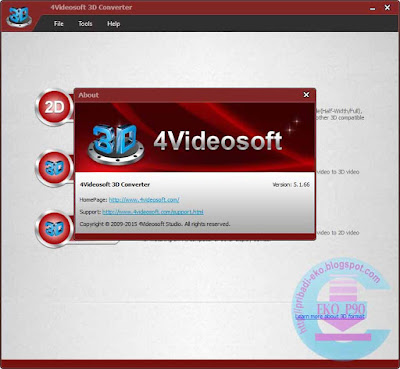Open the Help menu
This screenshot has width=400, height=369.
(113, 24)
